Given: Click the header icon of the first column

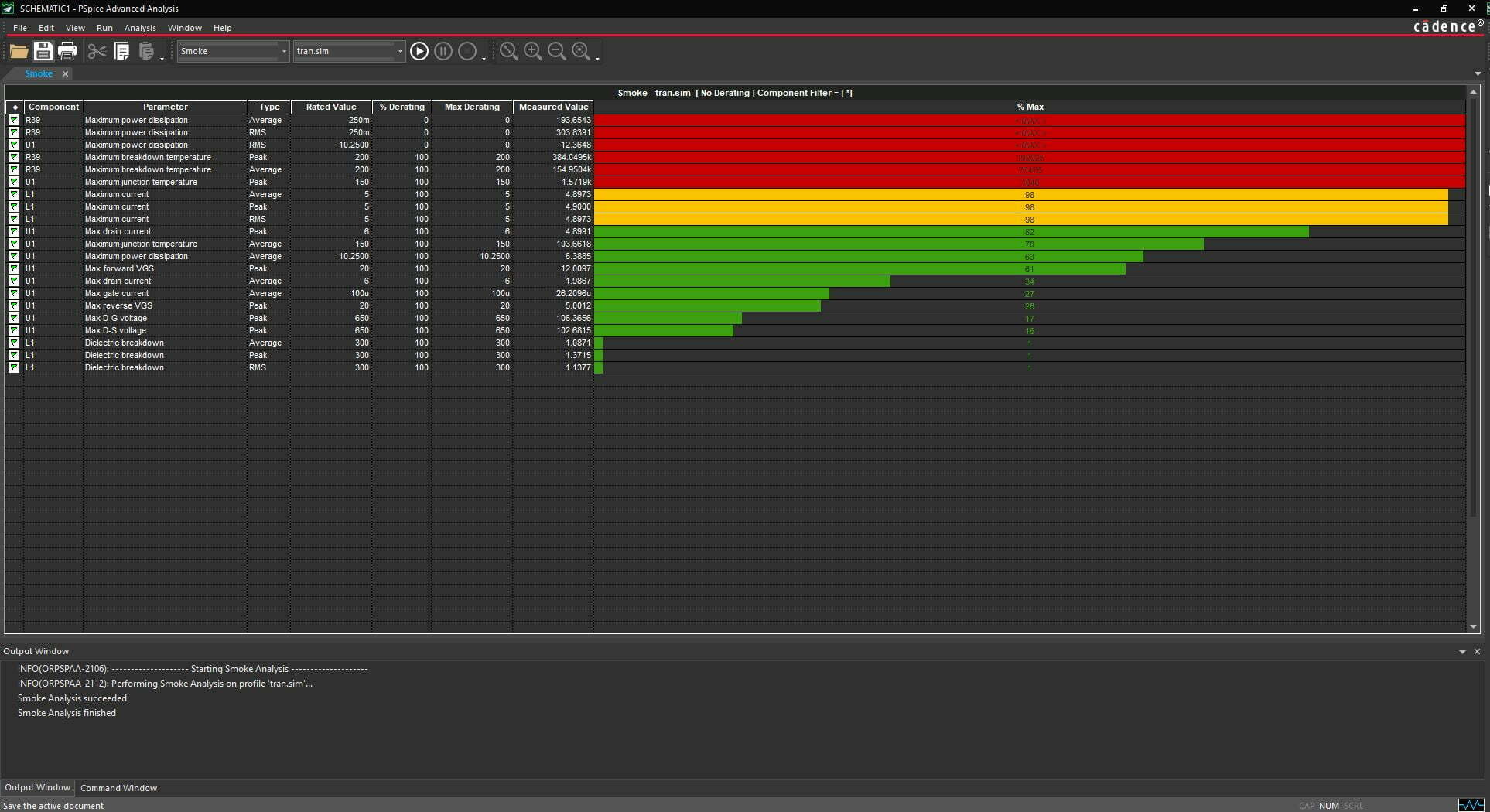Looking at the screenshot, I should point(14,107).
